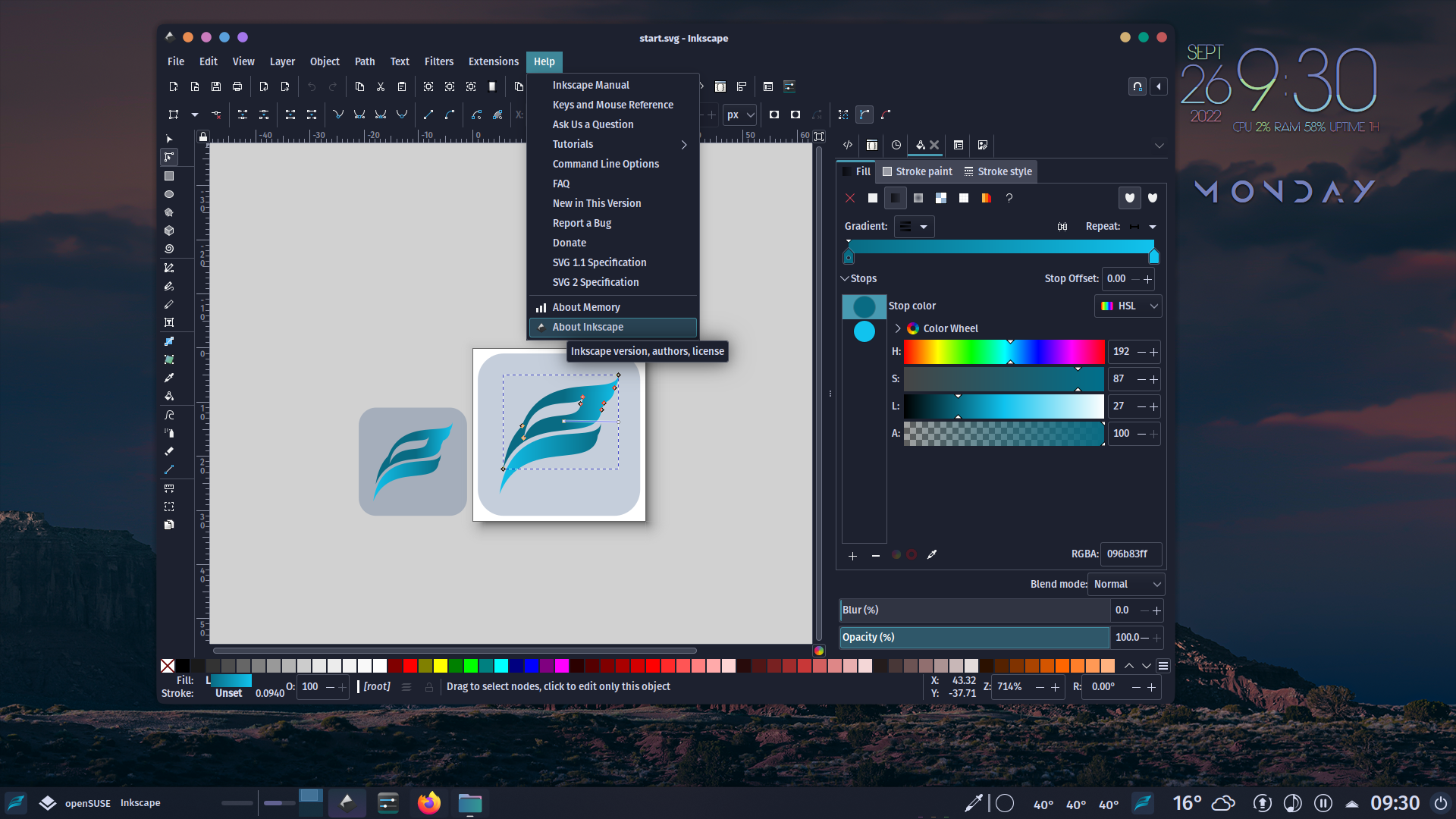This screenshot has height=819, width=1456.
Task: Select the Paint Bucket tool
Action: (x=169, y=396)
